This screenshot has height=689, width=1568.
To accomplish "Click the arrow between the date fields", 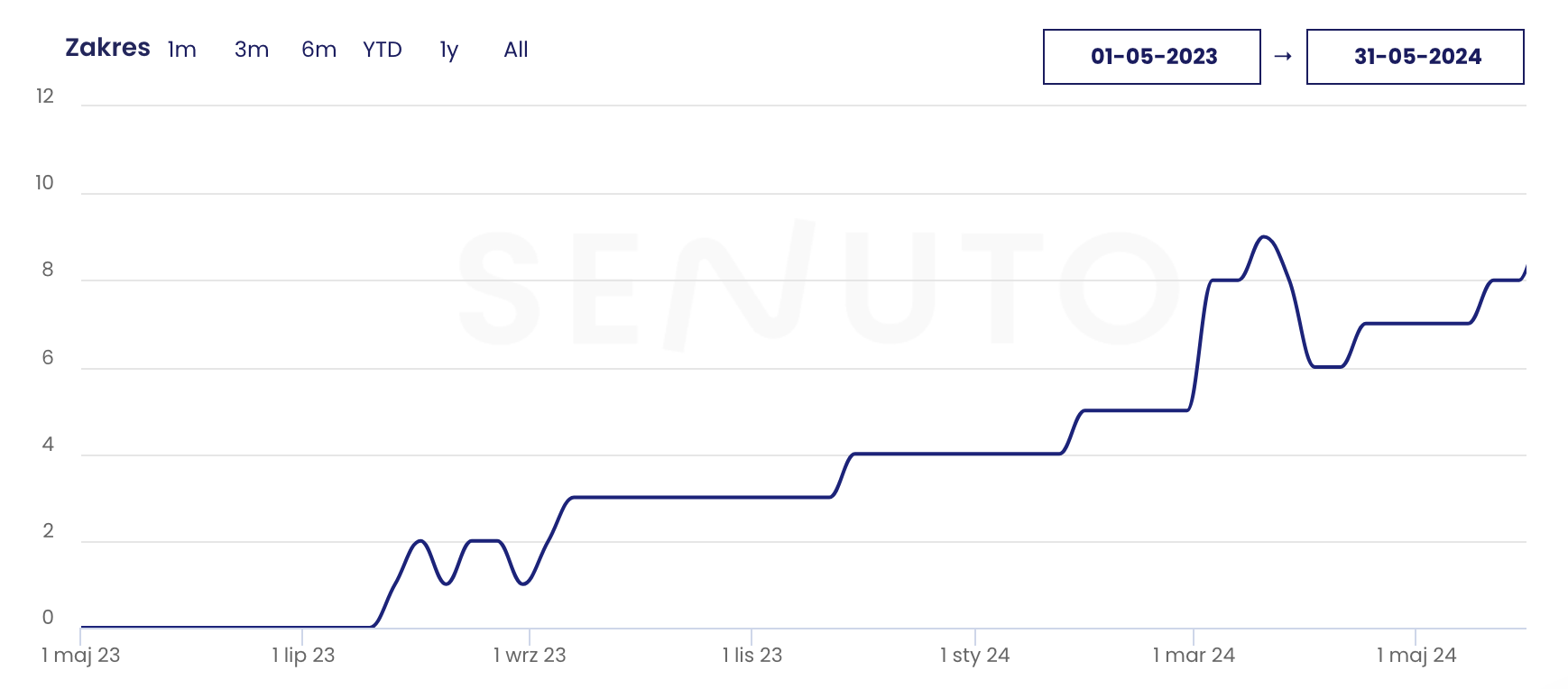I will pos(1283,57).
